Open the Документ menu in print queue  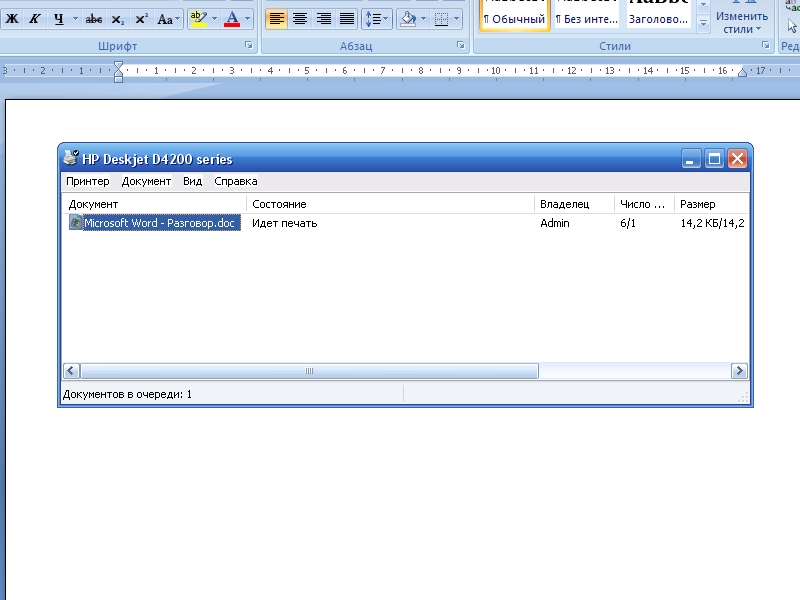(x=146, y=182)
